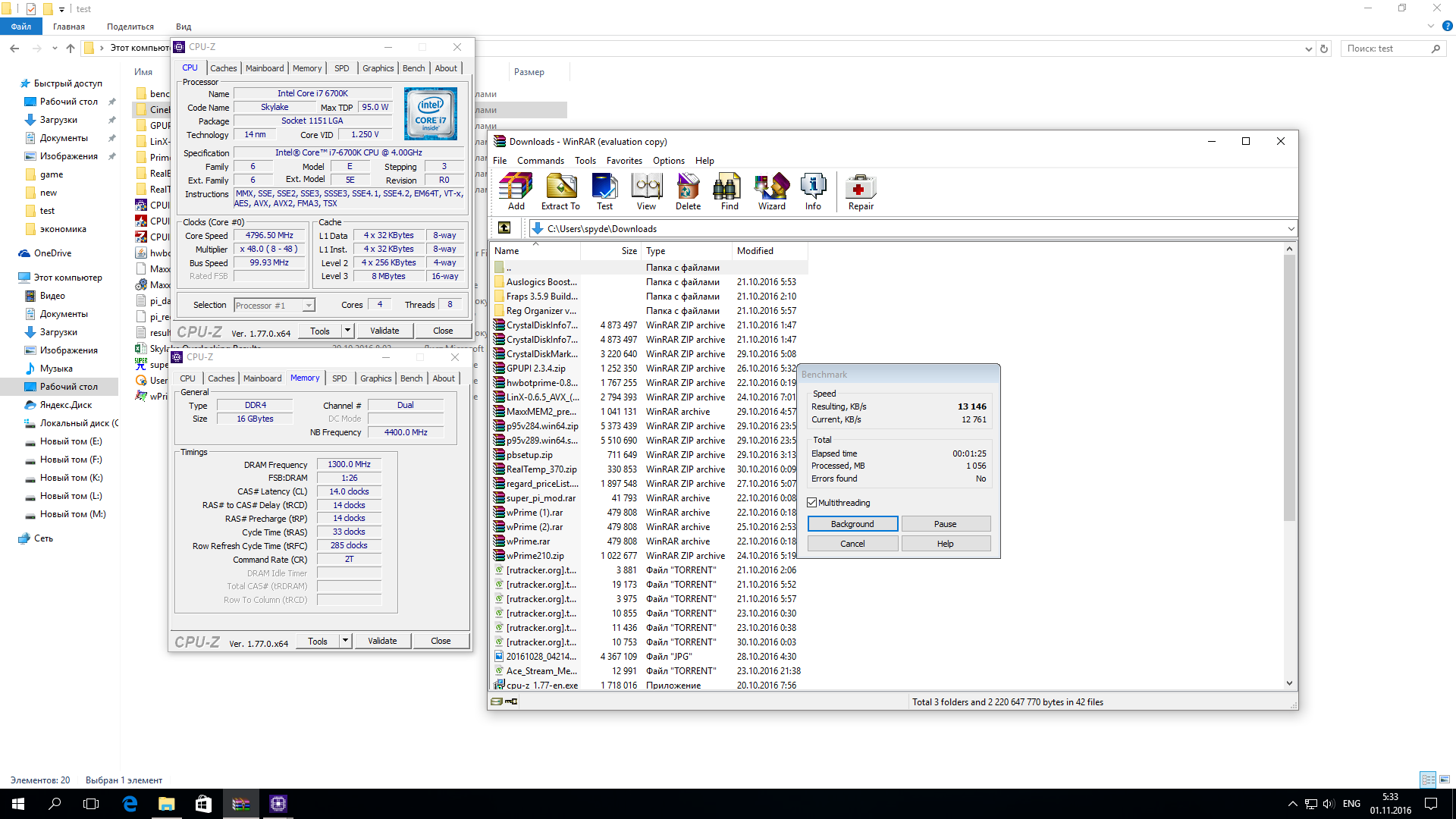
Task: Switch to WinRAR via taskbar icon
Action: (240, 804)
